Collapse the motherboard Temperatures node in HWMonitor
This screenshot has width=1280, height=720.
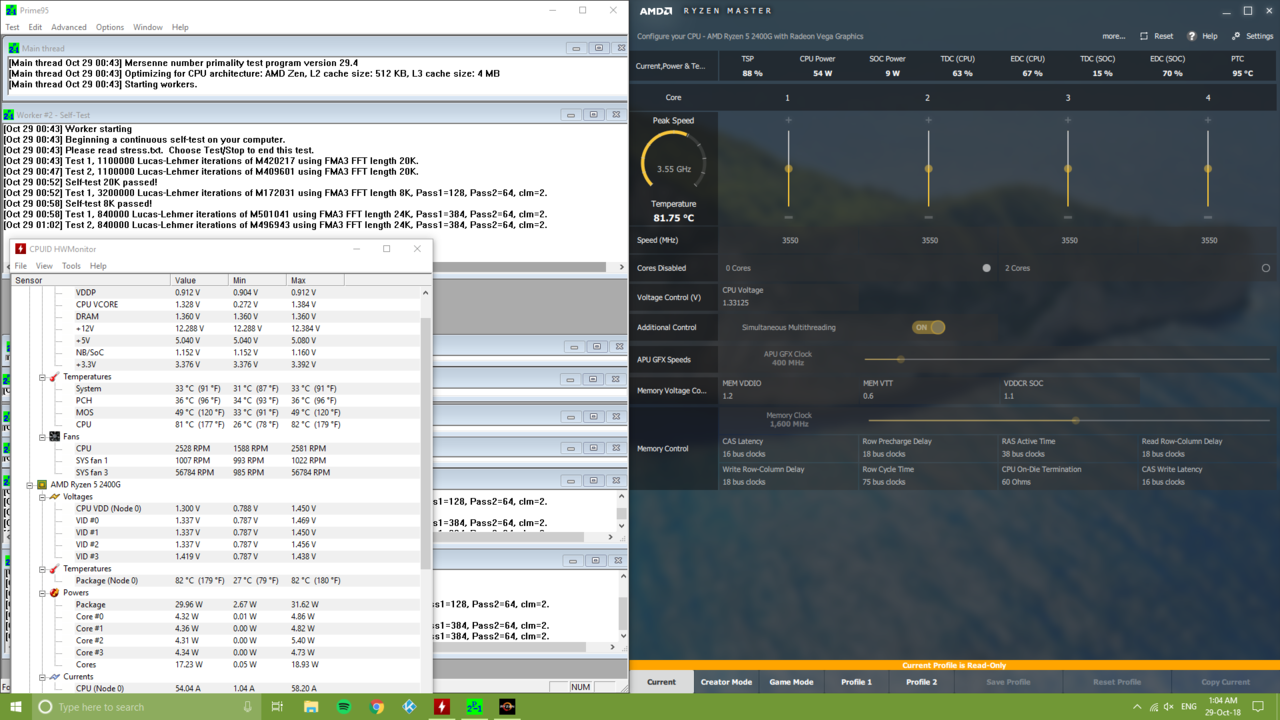[x=42, y=377]
